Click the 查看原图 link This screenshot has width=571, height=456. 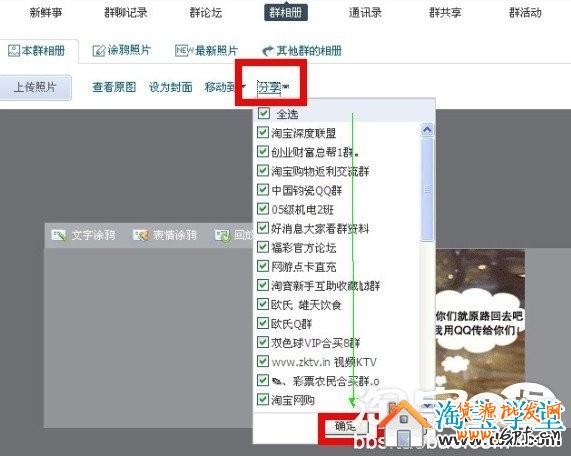pyautogui.click(x=114, y=87)
